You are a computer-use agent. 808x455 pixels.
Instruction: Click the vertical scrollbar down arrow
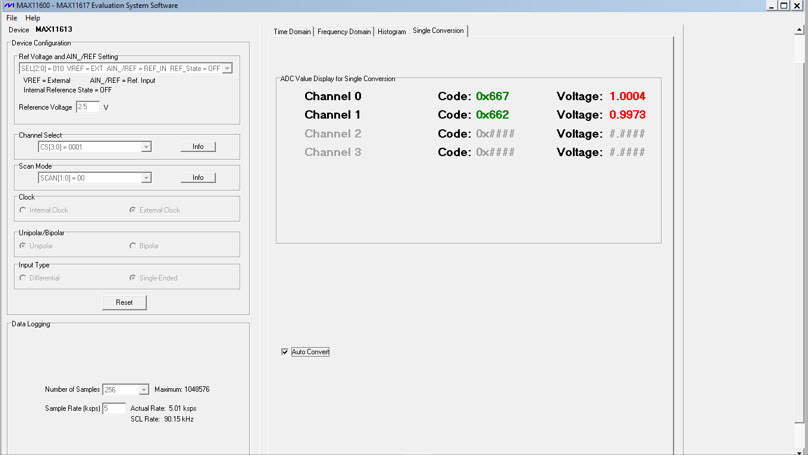(x=799, y=451)
